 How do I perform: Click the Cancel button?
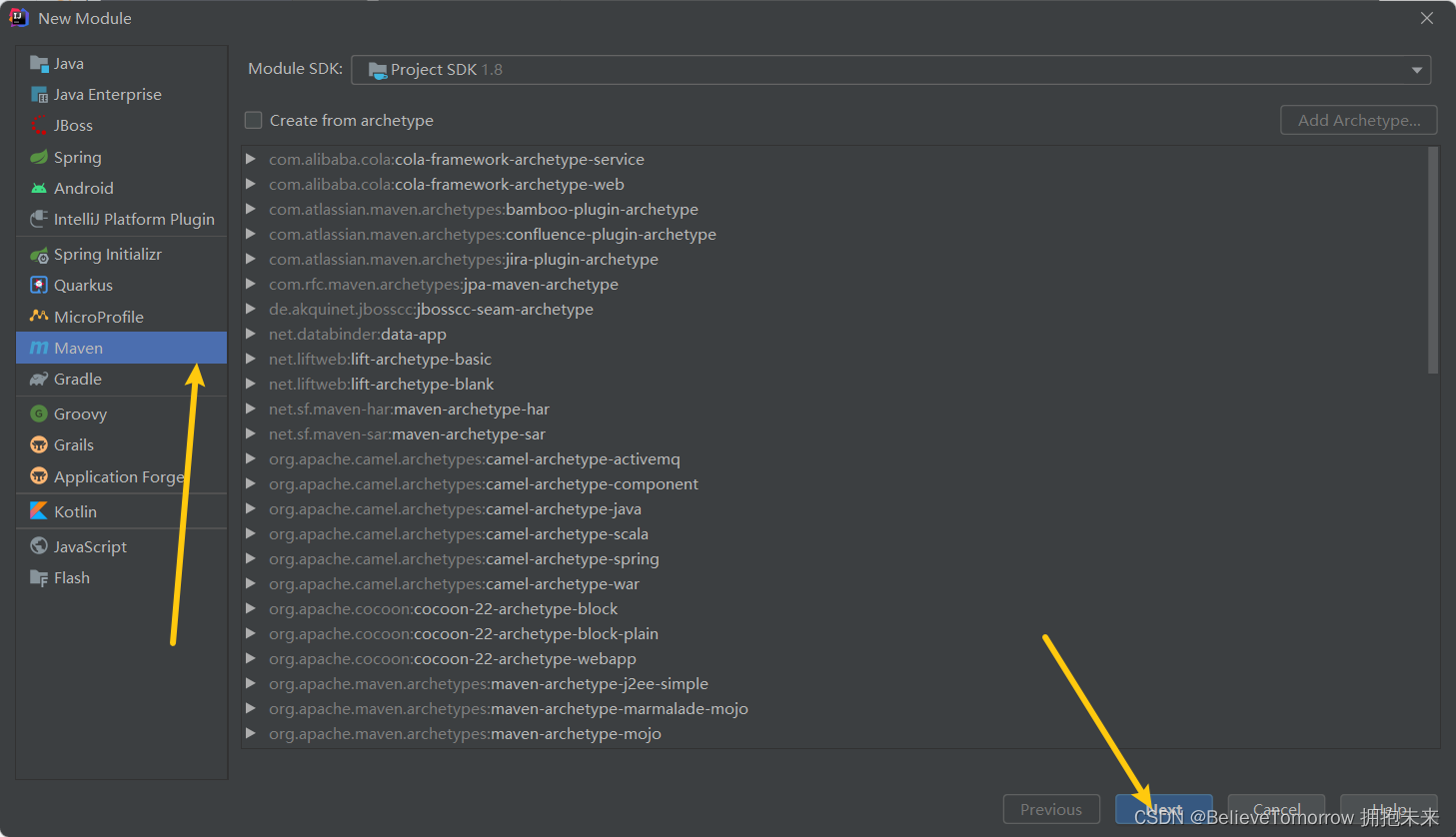coord(1277,809)
